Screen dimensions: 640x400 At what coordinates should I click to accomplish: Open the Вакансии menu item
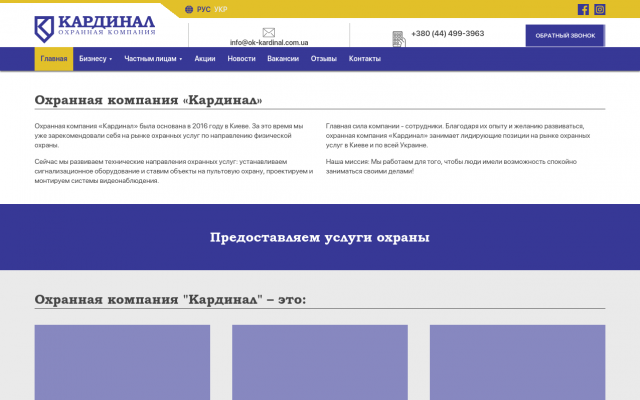pos(283,59)
